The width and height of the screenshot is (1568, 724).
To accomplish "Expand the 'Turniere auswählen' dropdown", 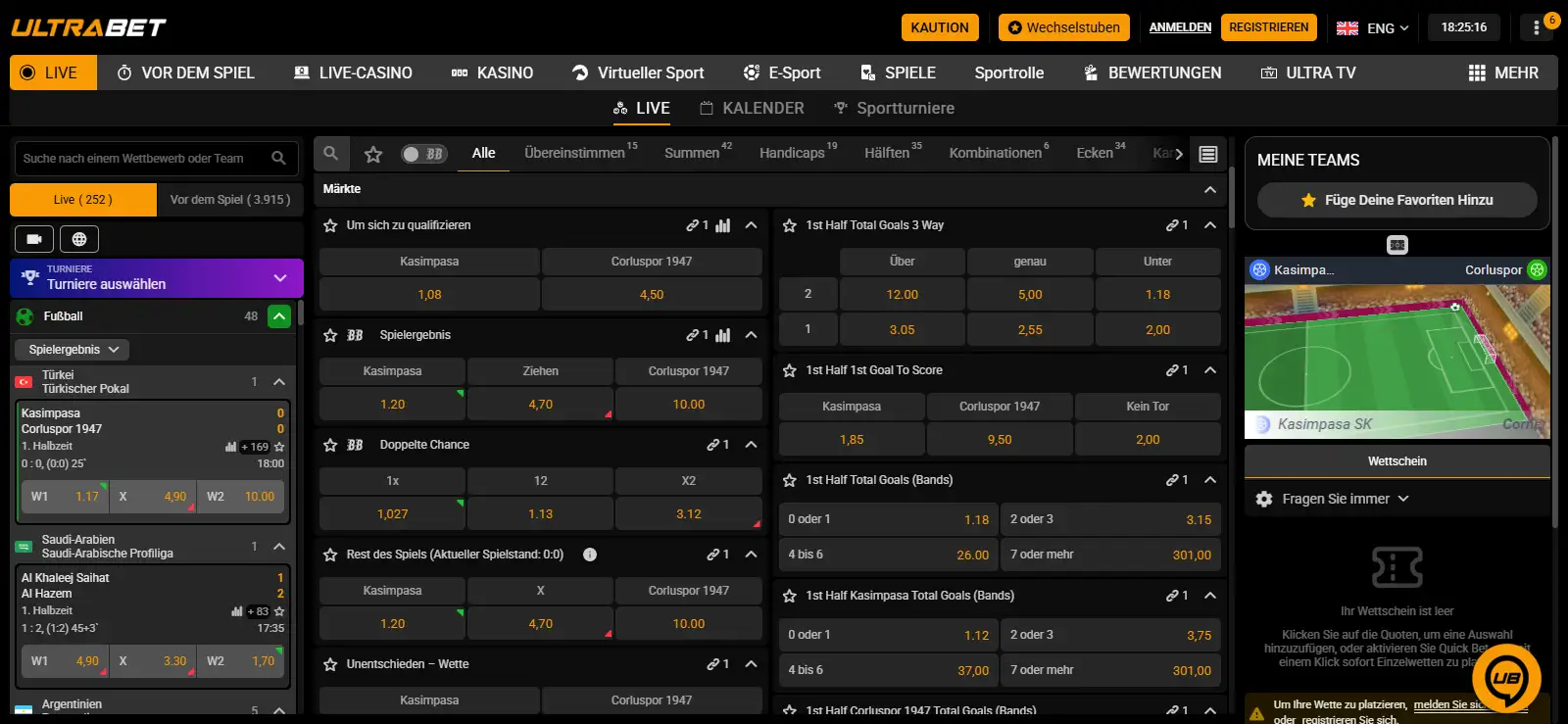I will click(x=157, y=277).
